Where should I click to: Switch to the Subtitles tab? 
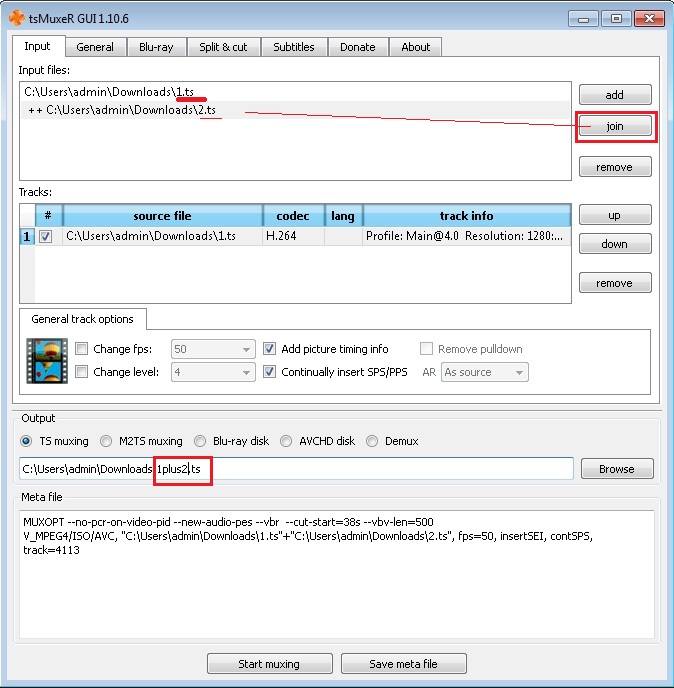pyautogui.click(x=294, y=47)
